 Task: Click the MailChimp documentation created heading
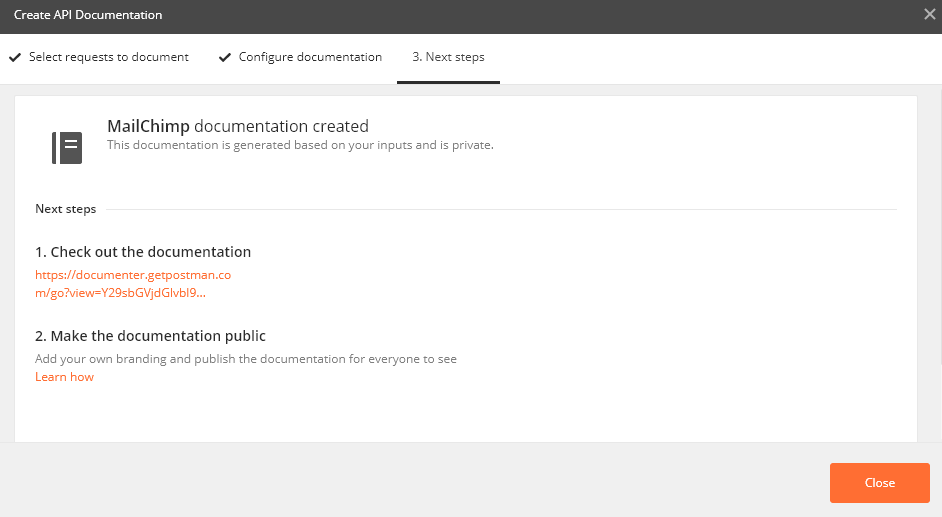coord(238,126)
